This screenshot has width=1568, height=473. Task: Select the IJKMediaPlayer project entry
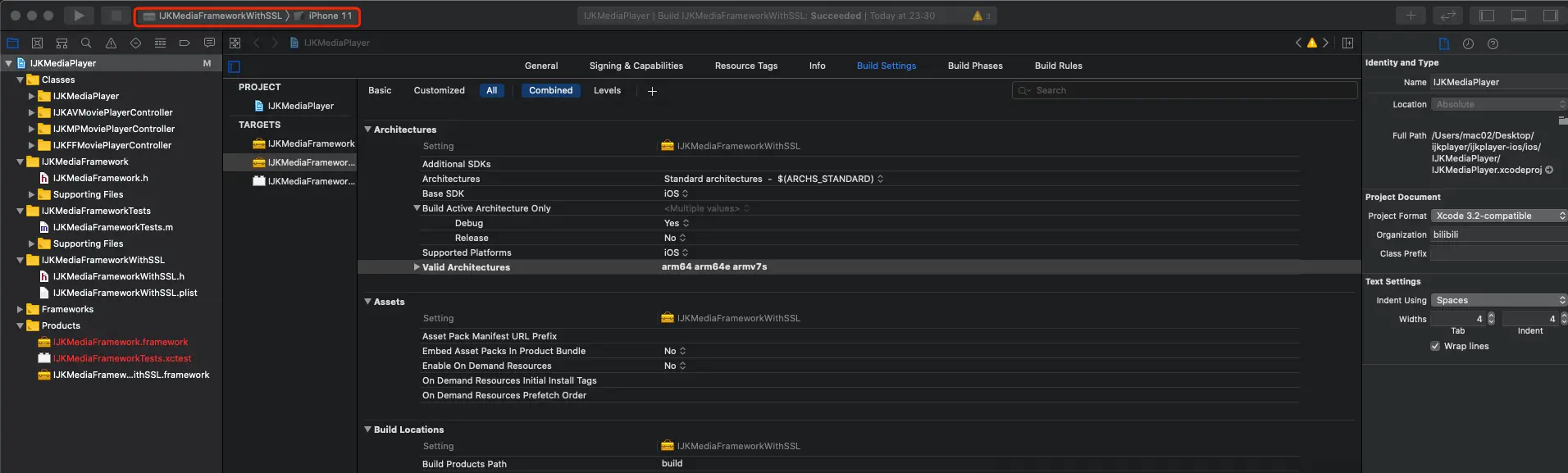point(294,106)
